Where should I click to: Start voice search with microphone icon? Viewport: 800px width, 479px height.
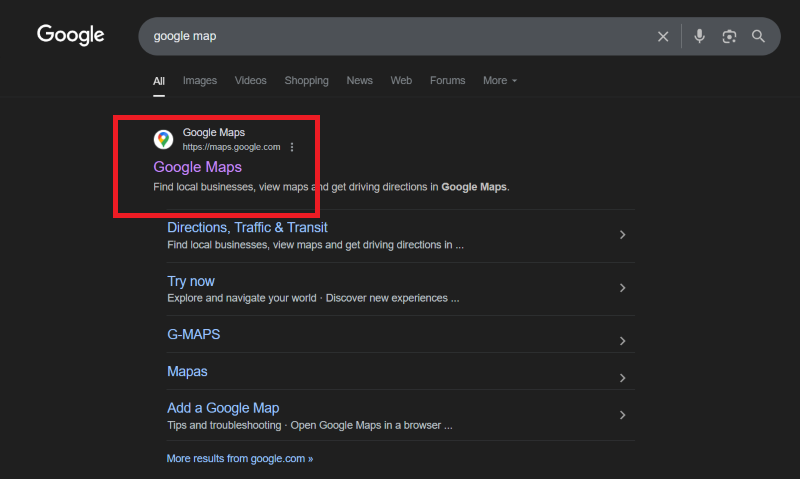699,36
